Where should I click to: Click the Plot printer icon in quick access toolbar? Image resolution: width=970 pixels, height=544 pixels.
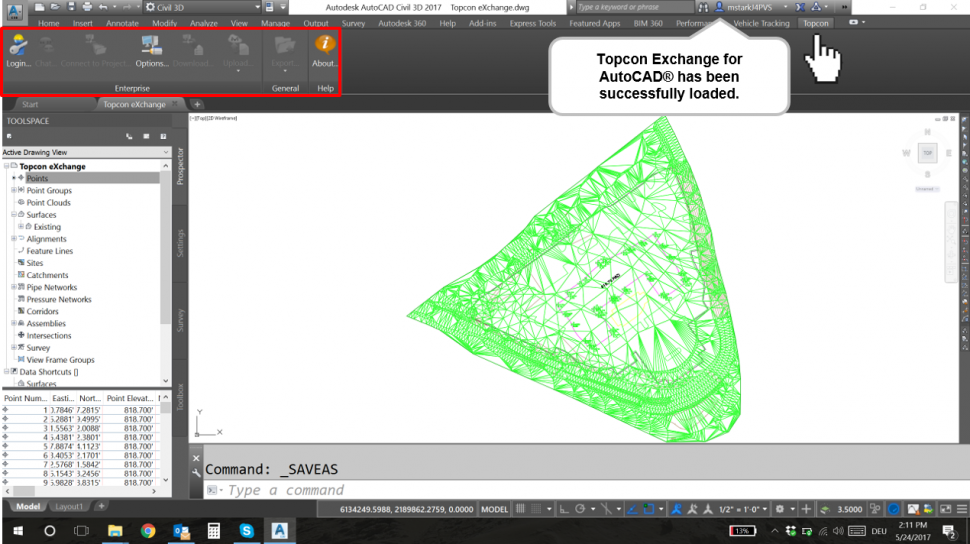87,6
